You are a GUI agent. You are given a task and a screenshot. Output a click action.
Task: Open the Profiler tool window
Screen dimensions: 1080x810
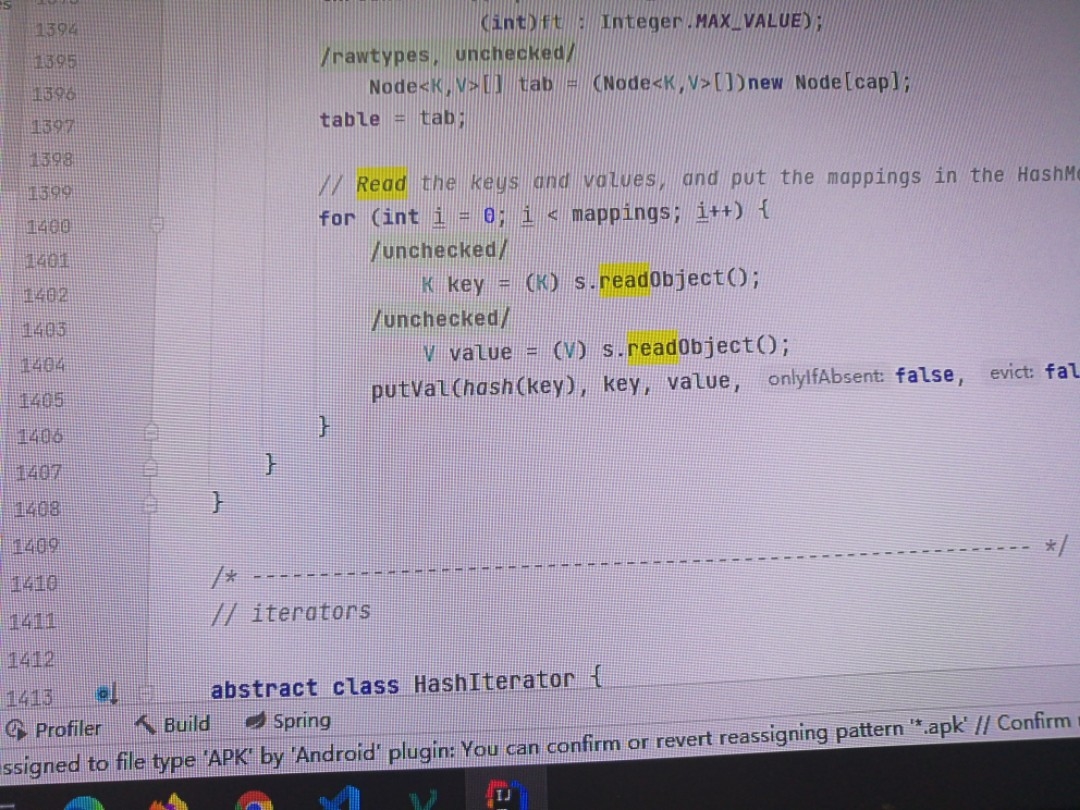click(x=56, y=729)
